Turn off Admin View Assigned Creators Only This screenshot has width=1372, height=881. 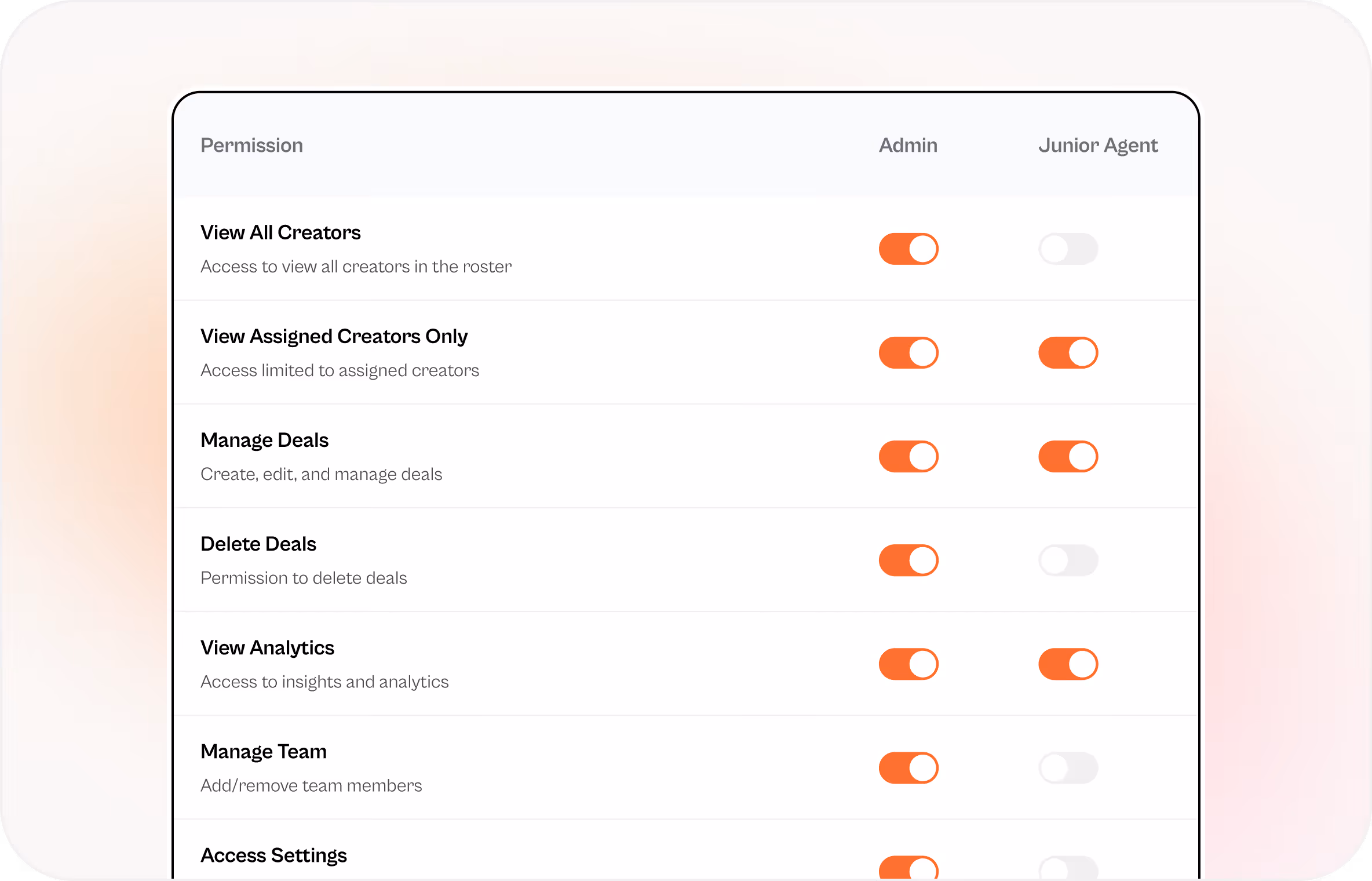click(908, 352)
